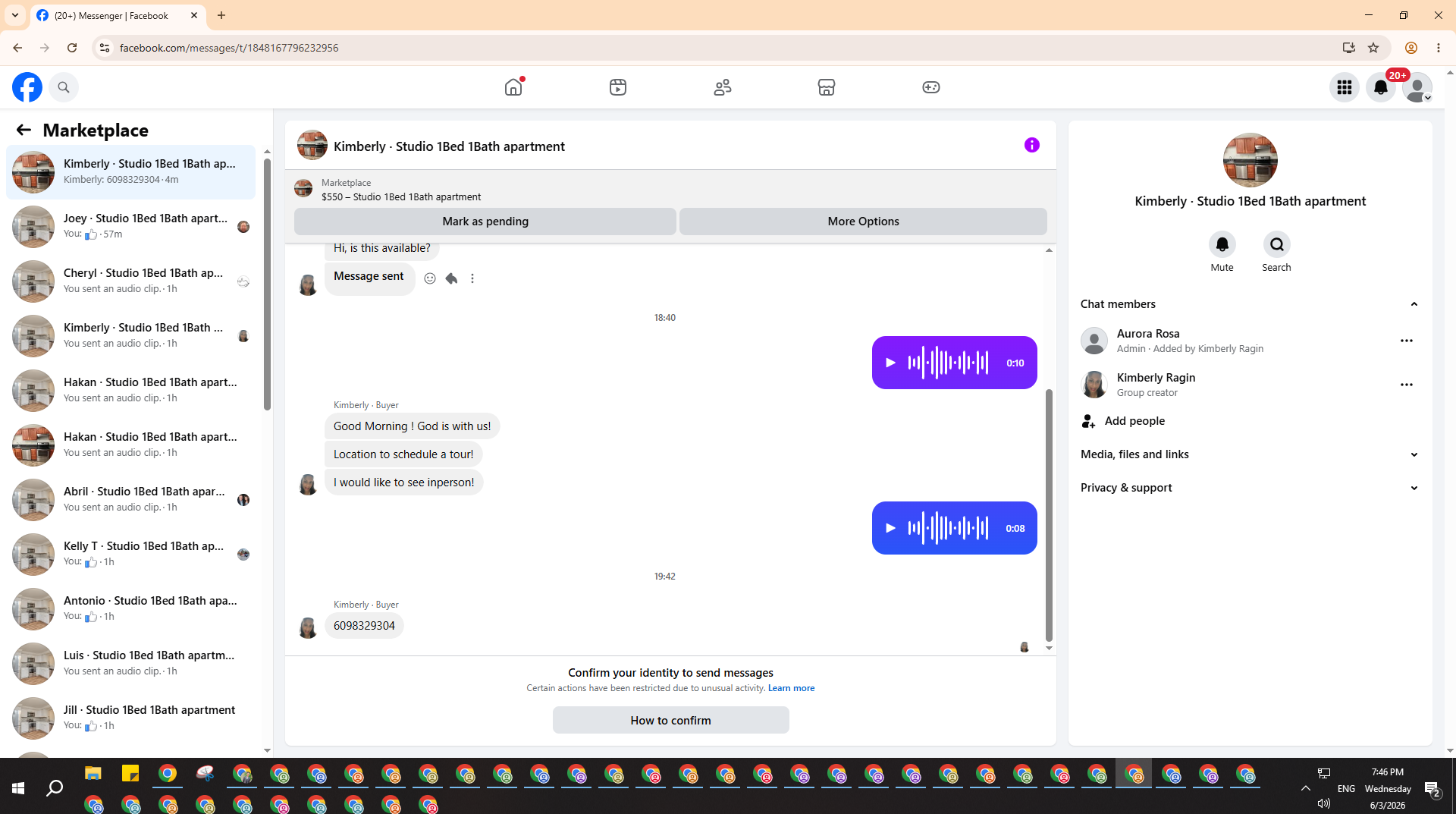The width and height of the screenshot is (1456, 814).
Task: Open the Abril Studio apartment conversation
Action: coord(131,500)
